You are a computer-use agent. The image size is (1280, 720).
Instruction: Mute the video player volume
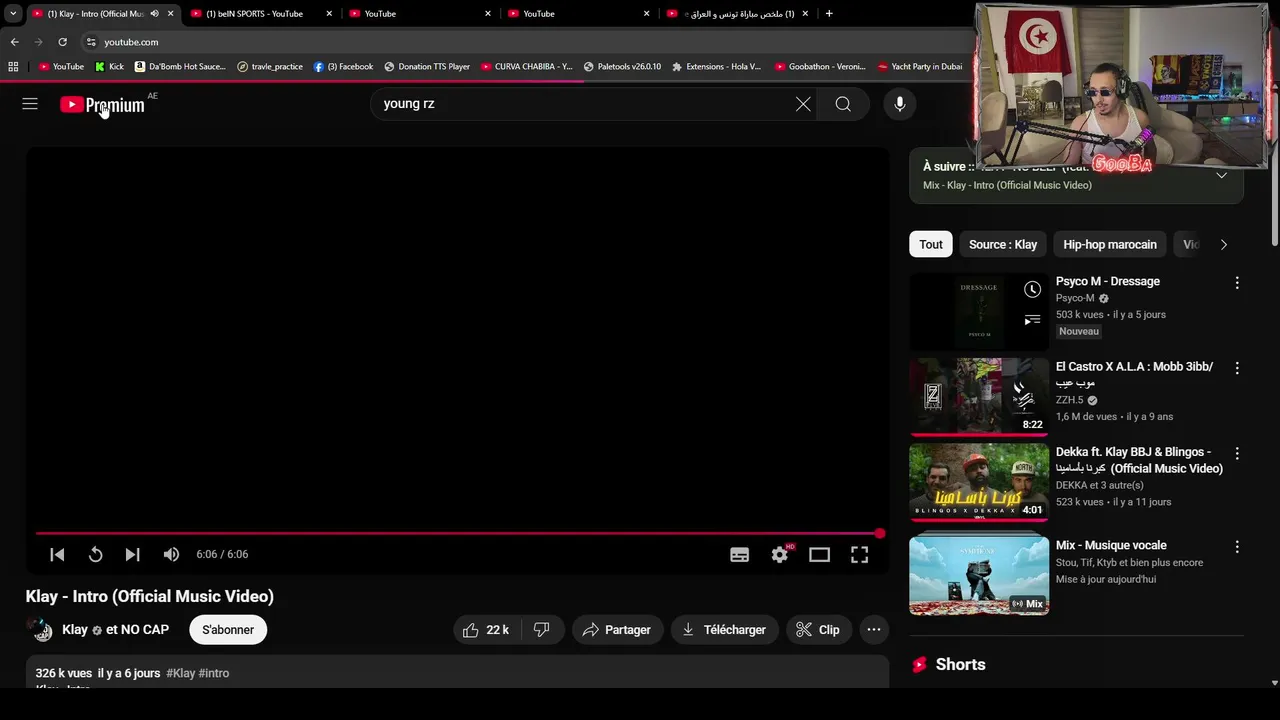pos(171,554)
